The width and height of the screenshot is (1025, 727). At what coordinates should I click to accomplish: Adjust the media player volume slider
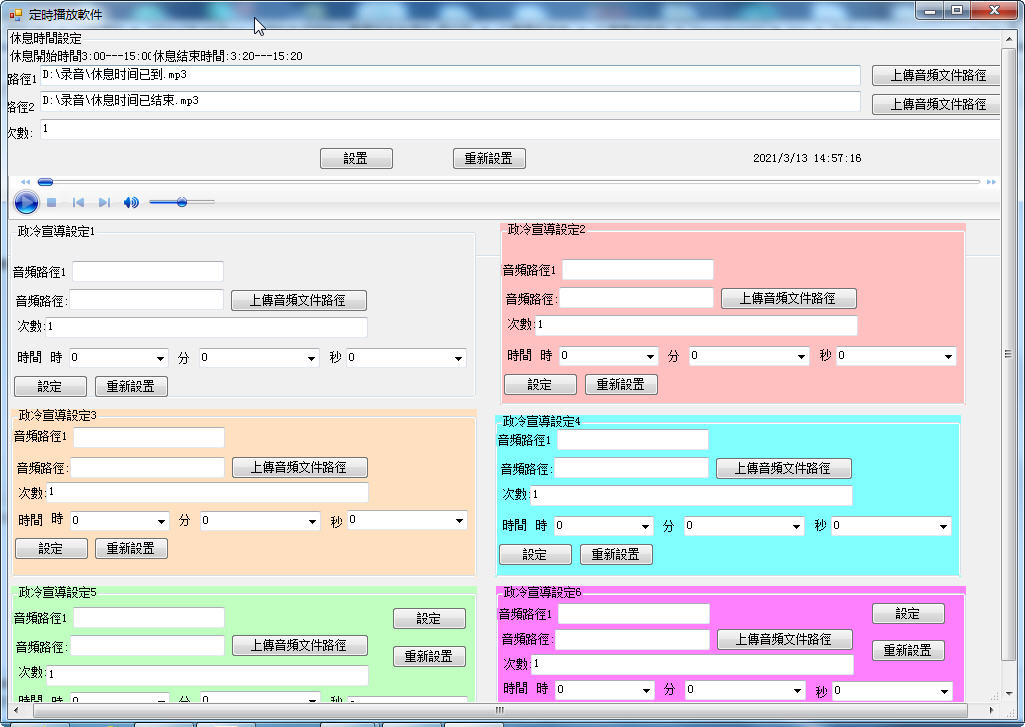[x=182, y=202]
